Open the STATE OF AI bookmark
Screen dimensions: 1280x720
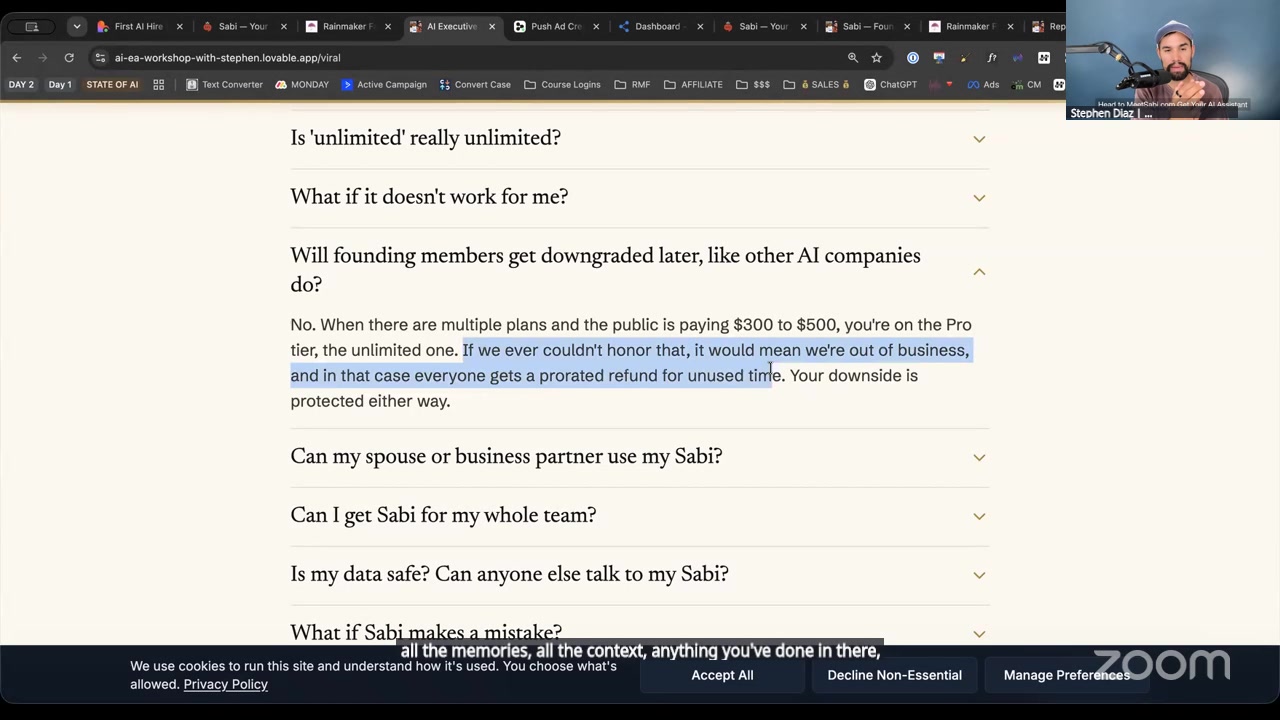(112, 85)
